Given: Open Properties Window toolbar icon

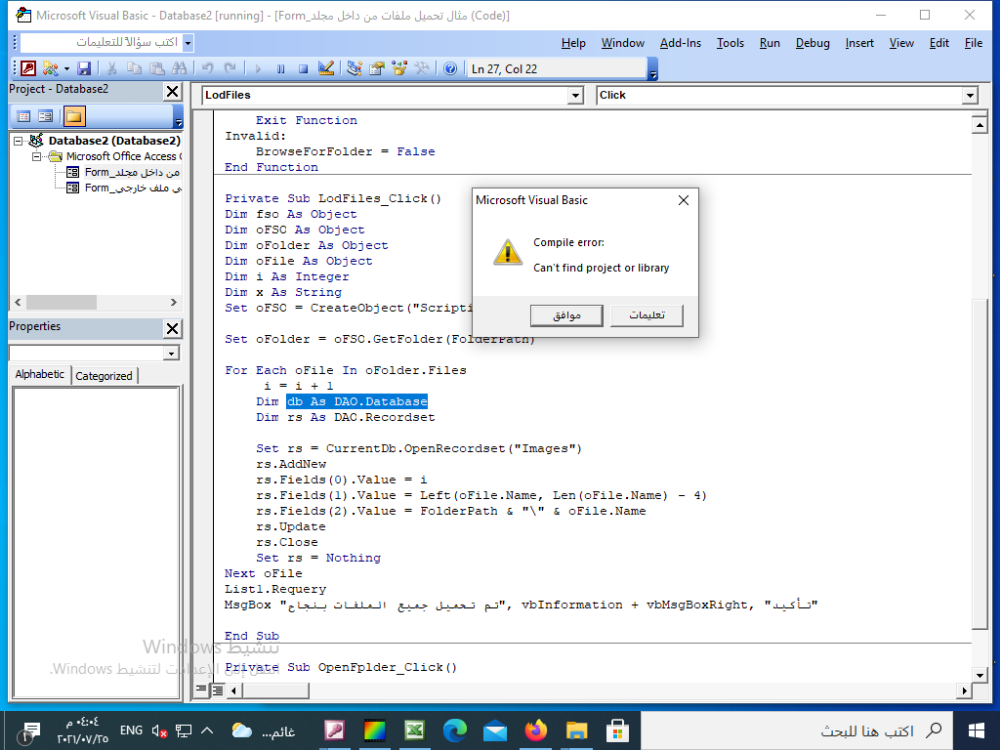Looking at the screenshot, I should tap(377, 68).
